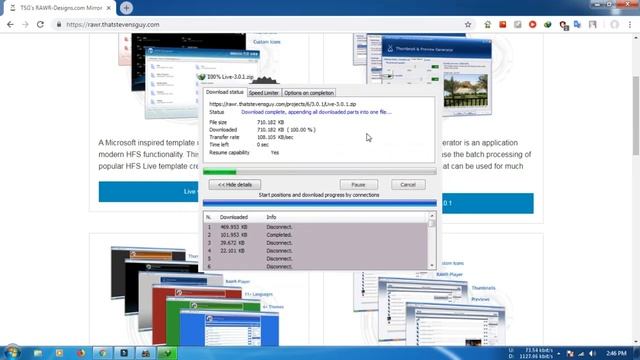The height and width of the screenshot is (360, 640).
Task: Click the browser page vertical scrollbar thumb
Action: coord(636,116)
